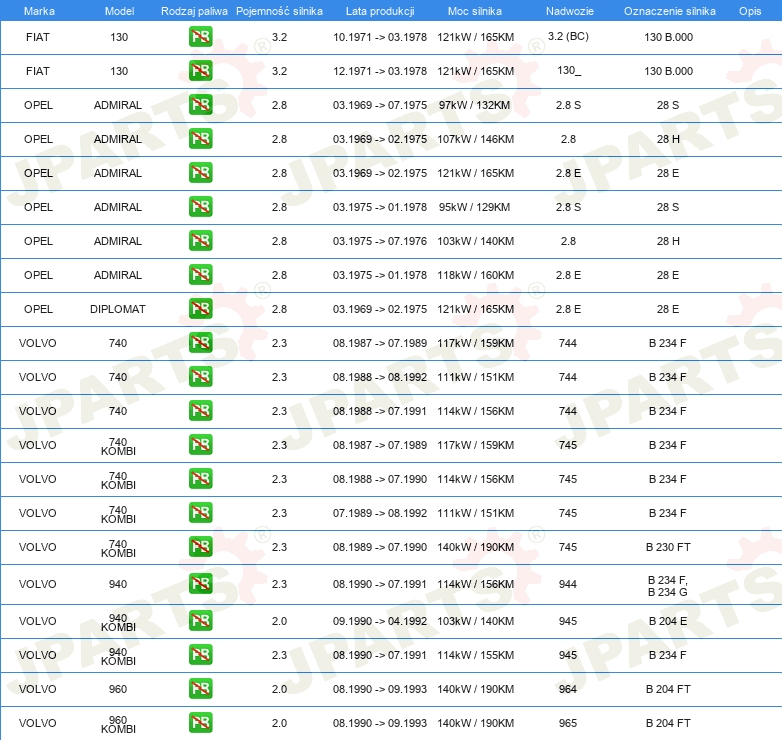The image size is (782, 740).
Task: Click the fuel icon in the Volvo 960 KOMBI 965 row
Action: (200, 723)
